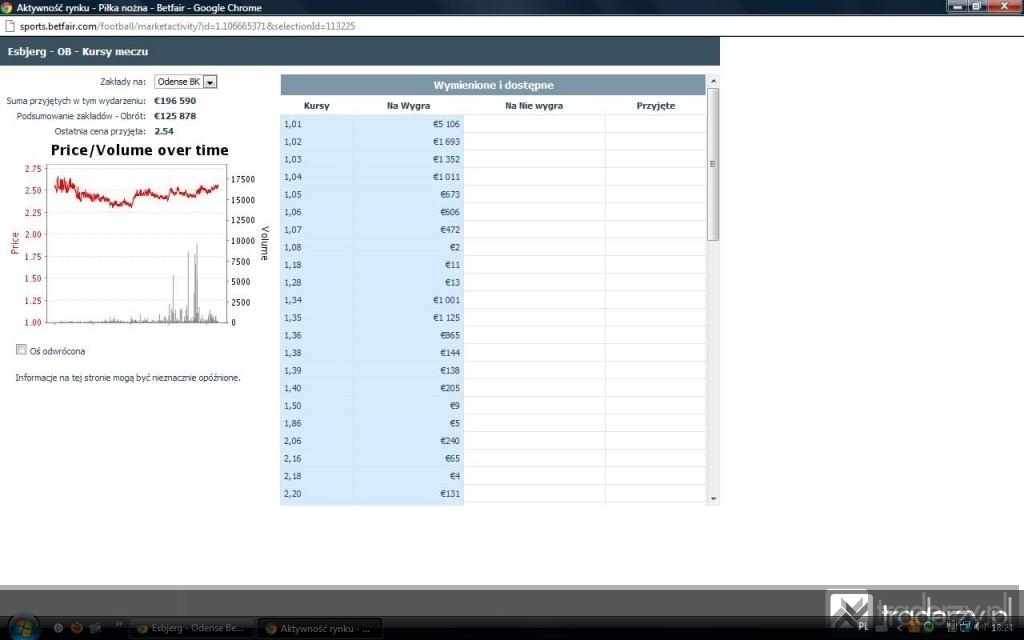This screenshot has height=640, width=1024.
Task: Click the Na Wygra column header
Action: 408,105
